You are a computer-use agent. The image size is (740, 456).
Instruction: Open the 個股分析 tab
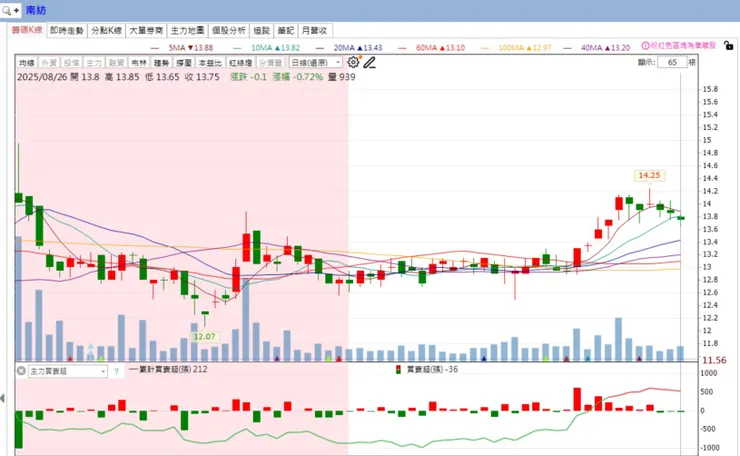point(228,31)
